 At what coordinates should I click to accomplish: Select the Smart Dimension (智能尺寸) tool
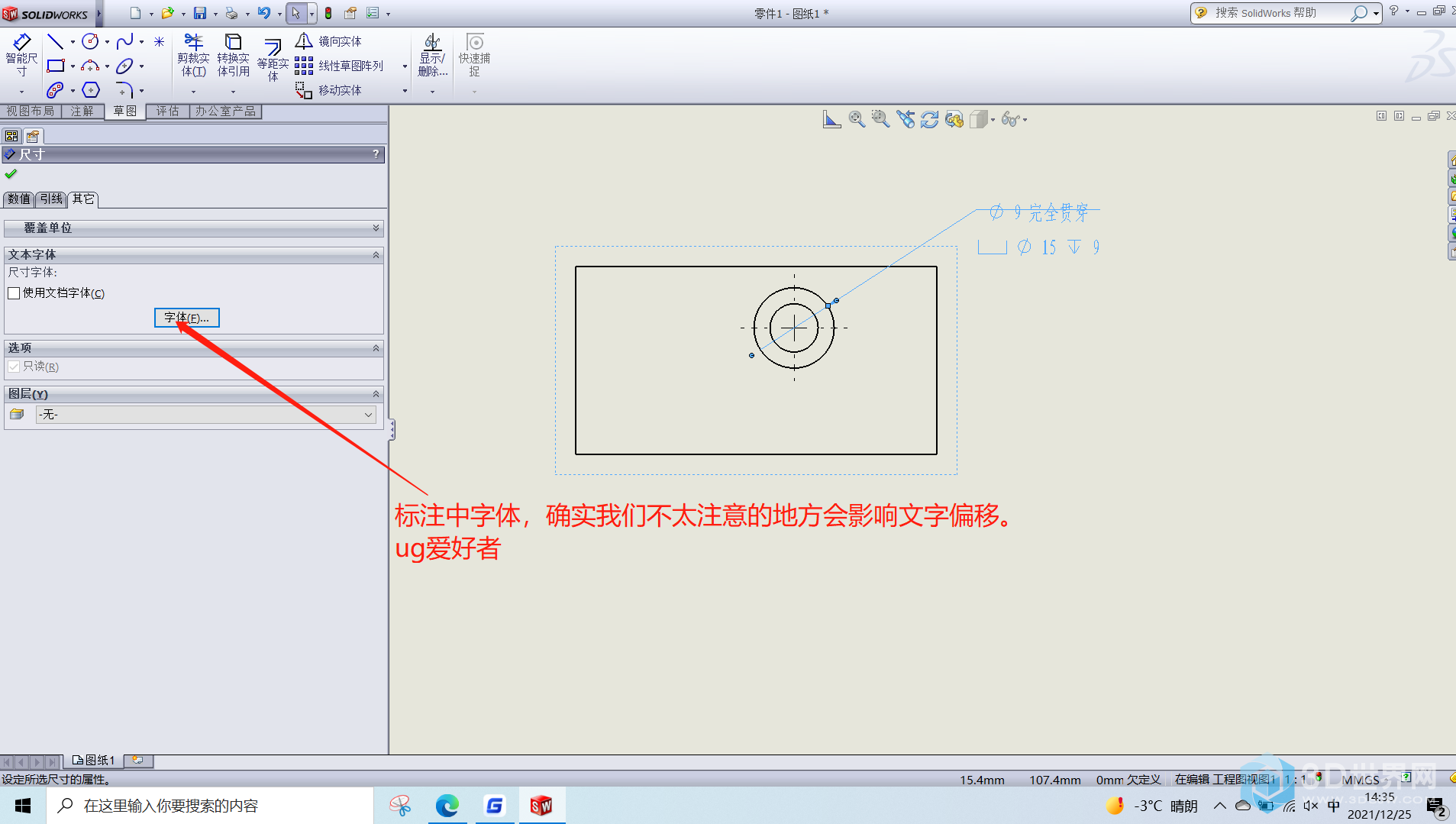point(21,55)
